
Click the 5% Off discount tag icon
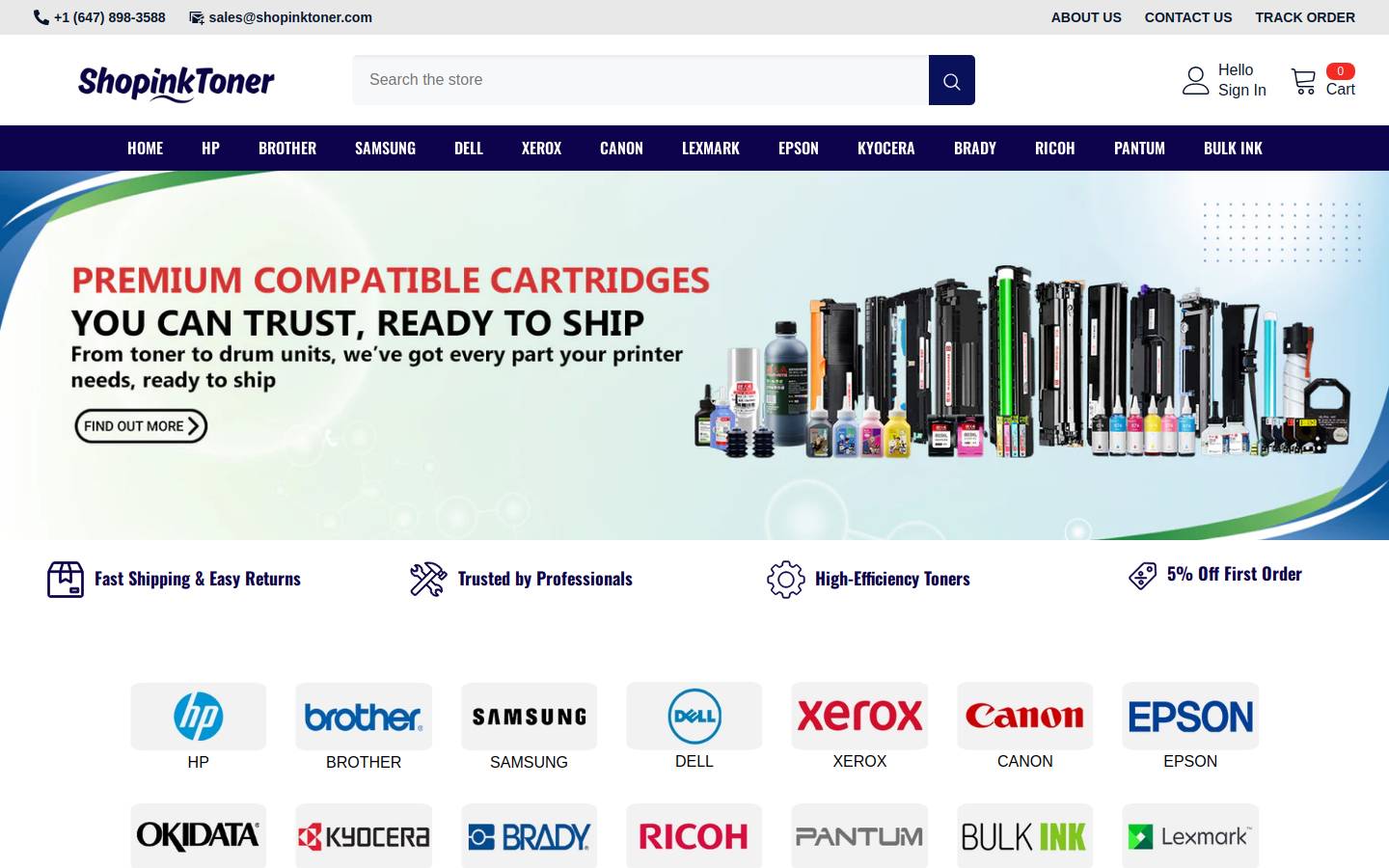tap(1143, 576)
